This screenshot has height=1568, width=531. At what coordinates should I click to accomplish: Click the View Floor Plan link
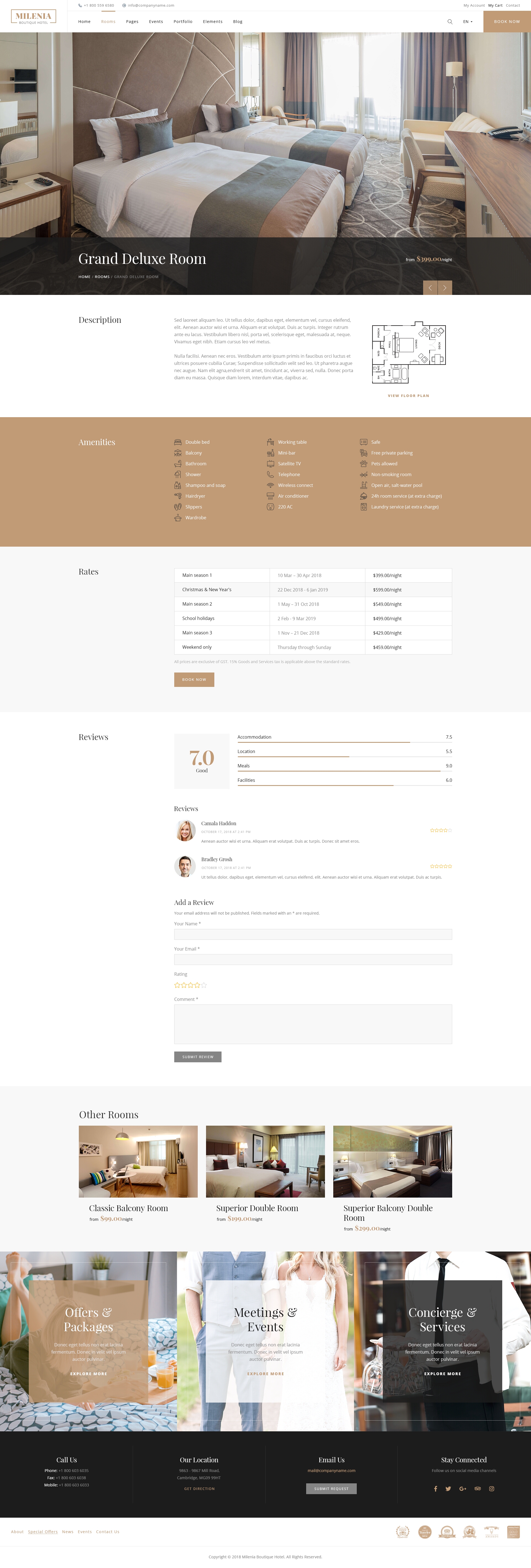pyautogui.click(x=408, y=396)
